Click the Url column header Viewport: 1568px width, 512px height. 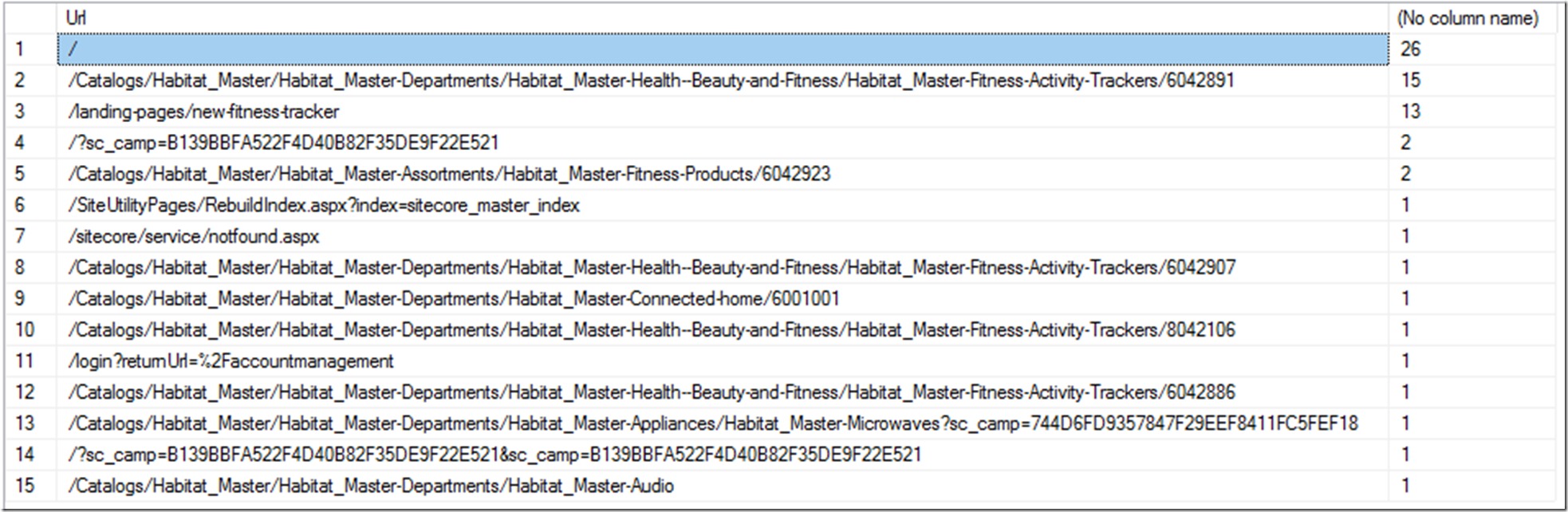(x=77, y=18)
